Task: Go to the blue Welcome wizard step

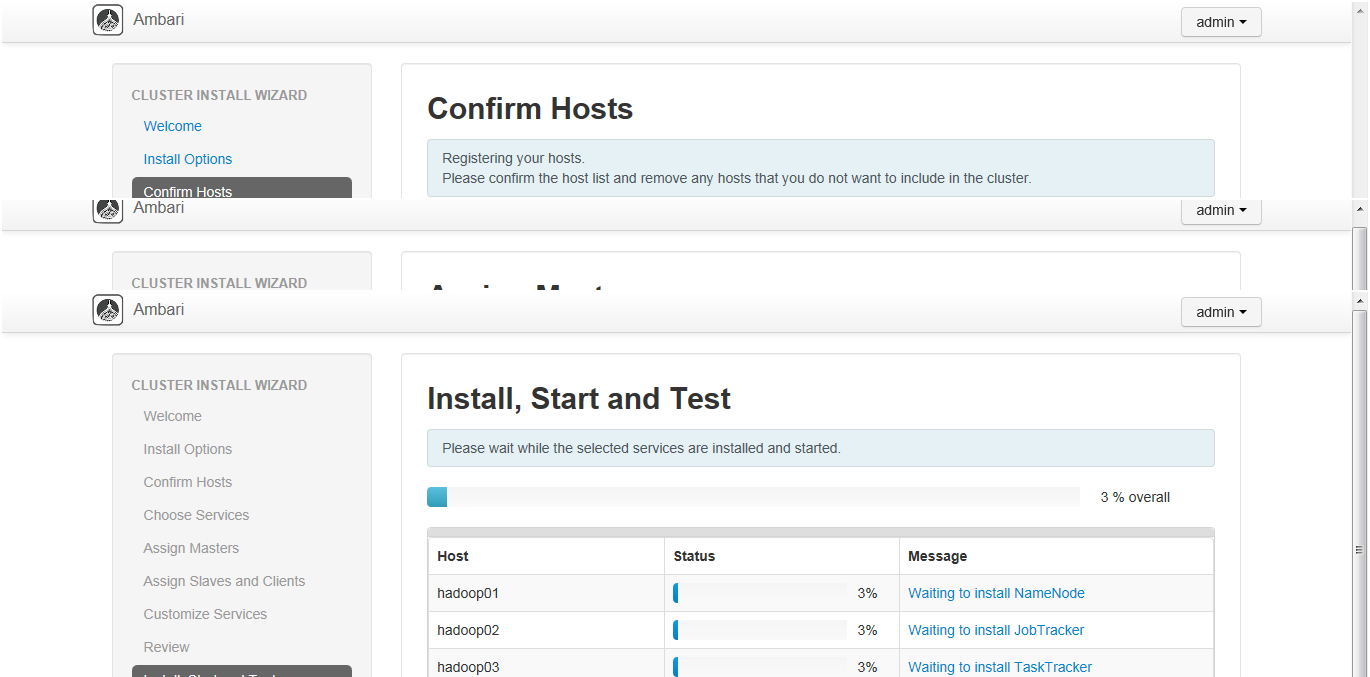Action: coord(172,126)
